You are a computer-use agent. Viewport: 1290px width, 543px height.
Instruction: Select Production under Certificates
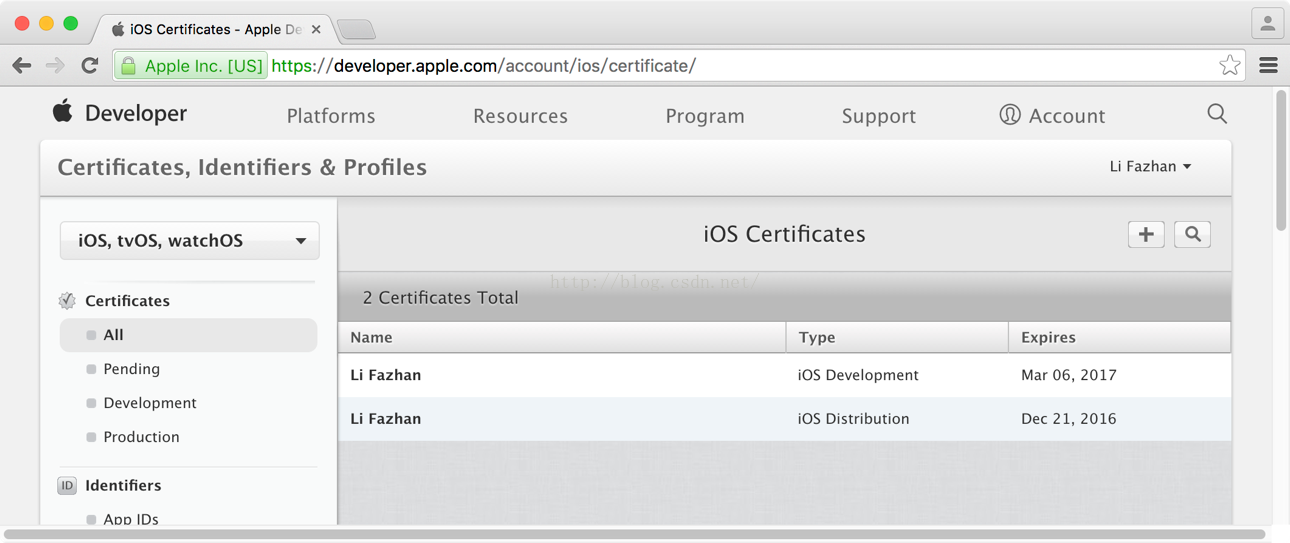(141, 437)
